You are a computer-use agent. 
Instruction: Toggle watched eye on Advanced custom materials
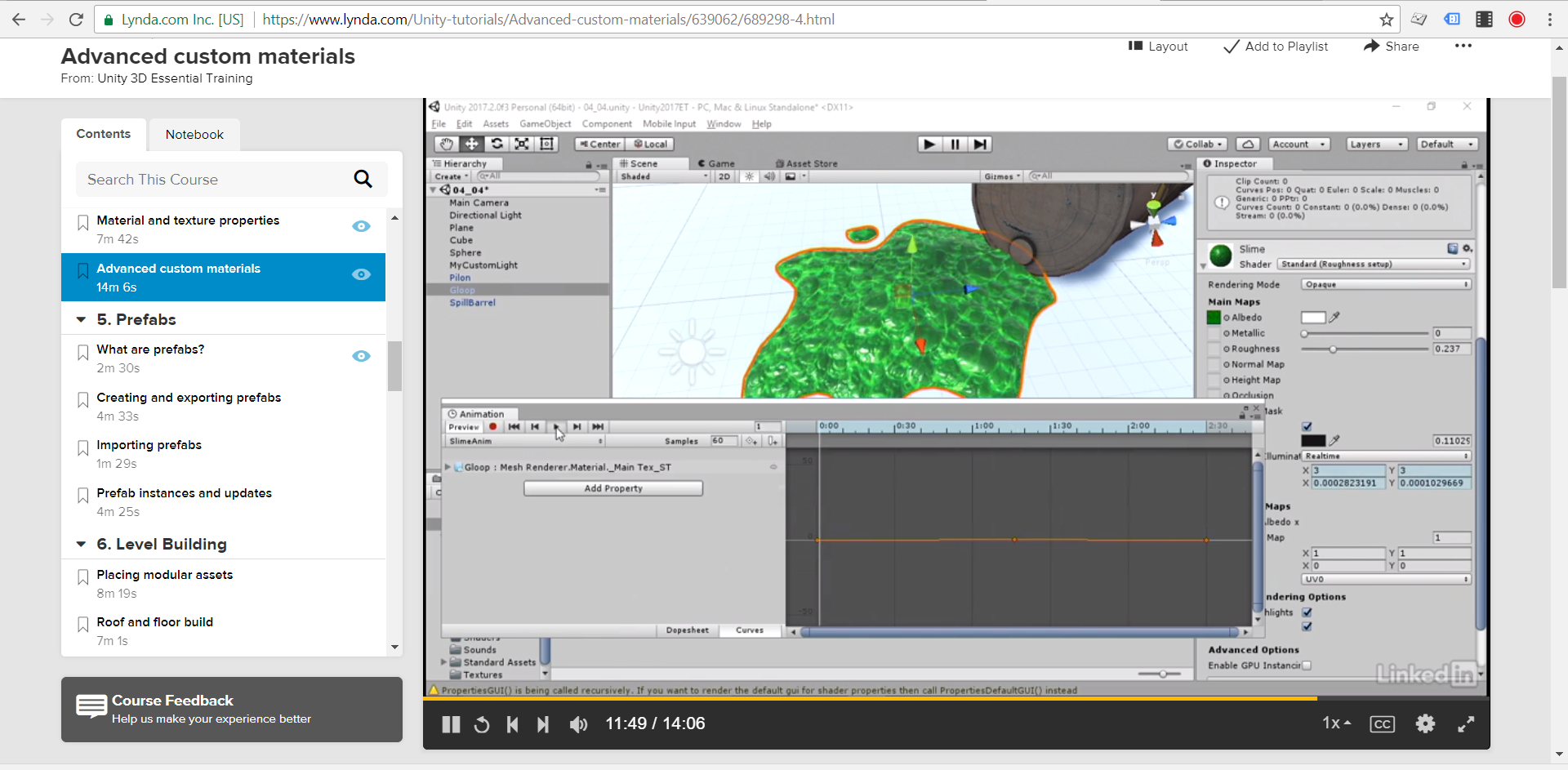(361, 274)
